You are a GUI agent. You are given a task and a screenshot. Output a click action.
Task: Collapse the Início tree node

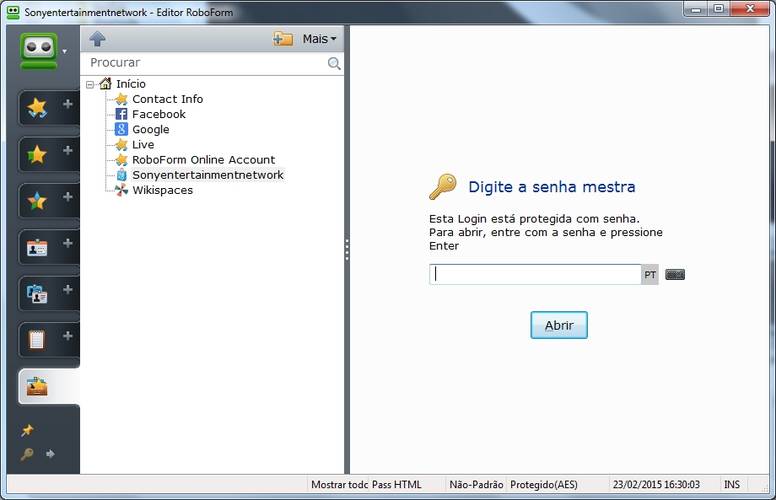(x=90, y=85)
